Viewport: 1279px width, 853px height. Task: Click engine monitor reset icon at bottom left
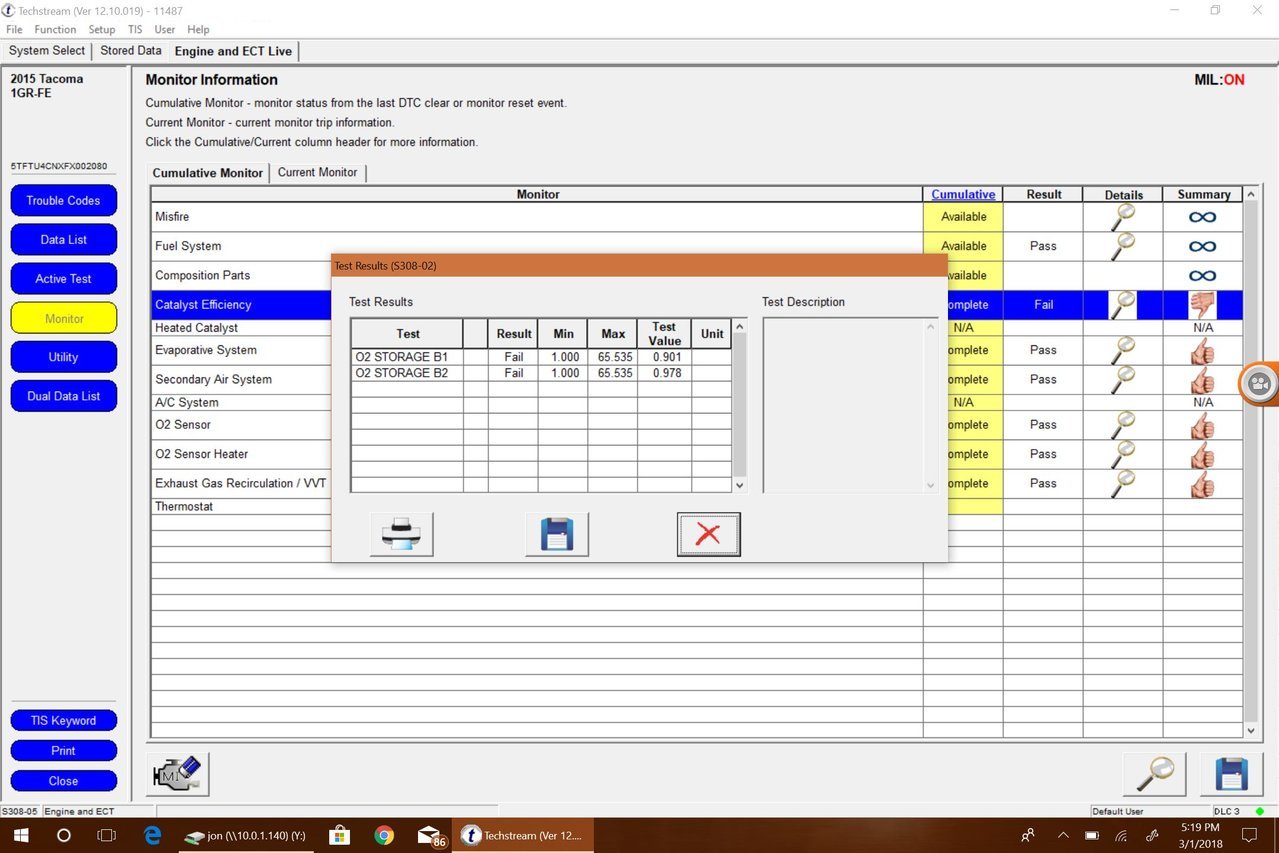(x=178, y=774)
